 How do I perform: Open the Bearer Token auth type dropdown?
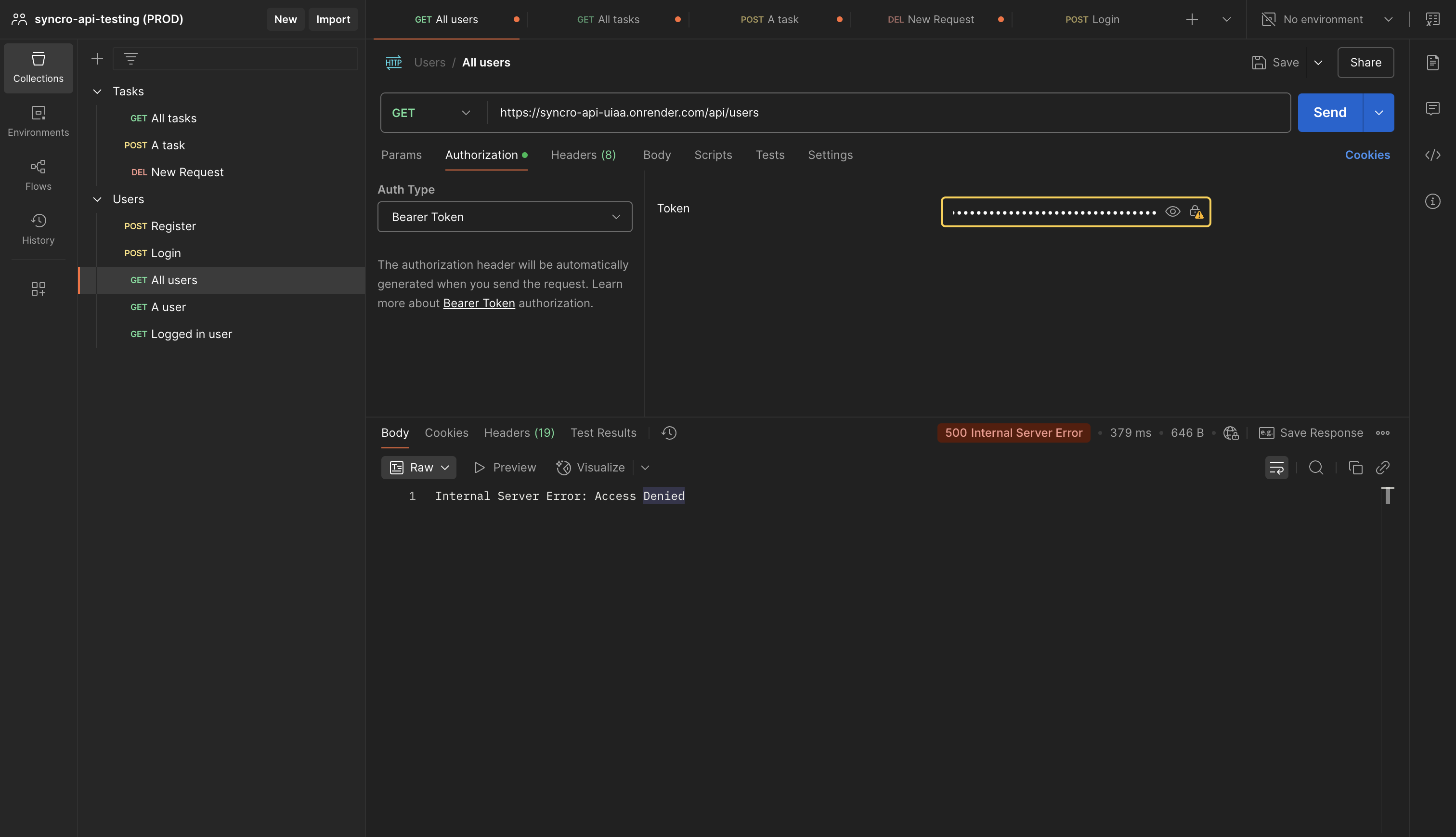pyautogui.click(x=505, y=217)
